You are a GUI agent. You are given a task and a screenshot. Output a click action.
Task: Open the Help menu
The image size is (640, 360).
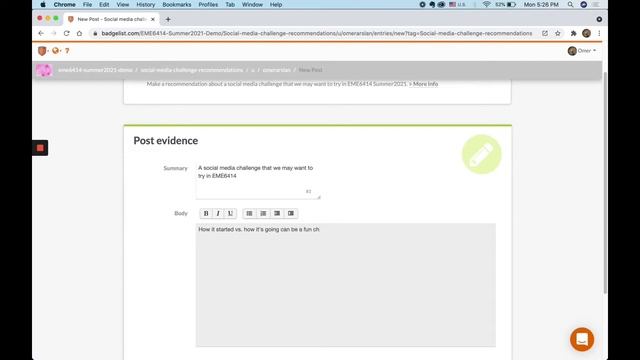pyautogui.click(x=276, y=4)
